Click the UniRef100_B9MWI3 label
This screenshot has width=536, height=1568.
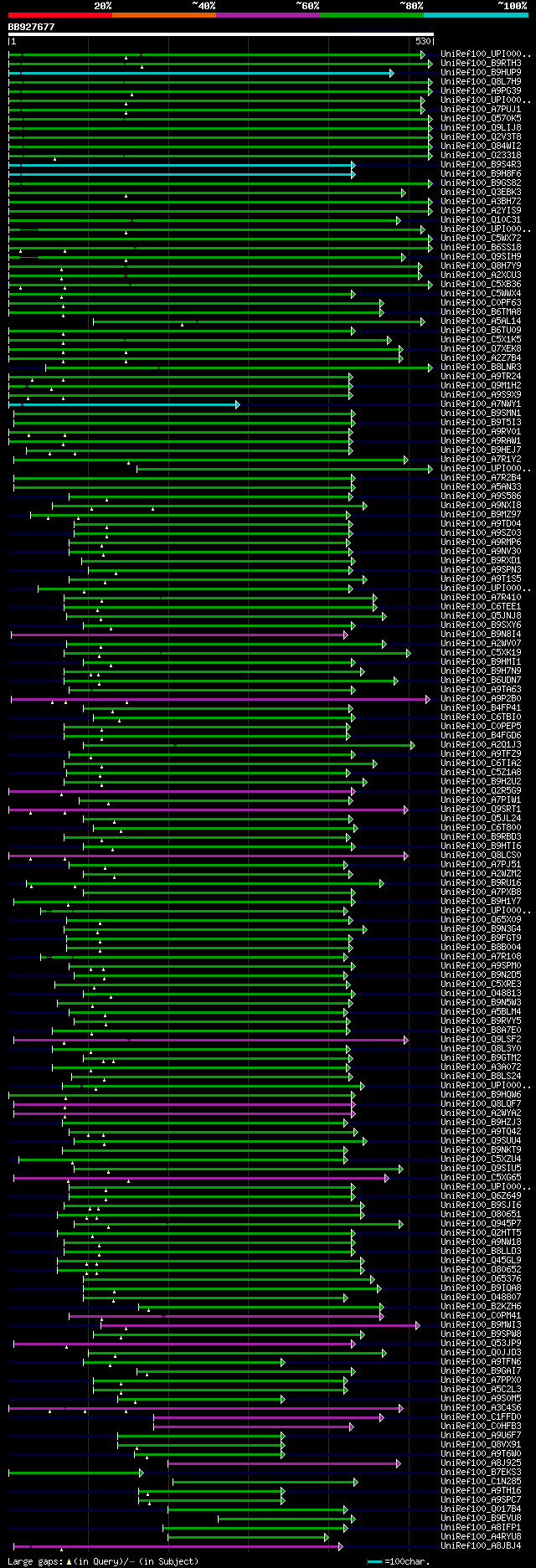click(x=481, y=1324)
